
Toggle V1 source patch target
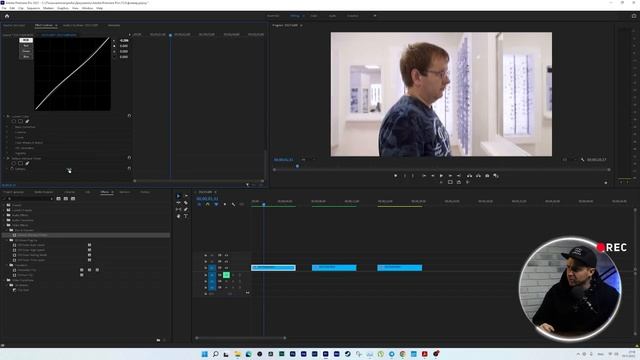pyautogui.click(x=212, y=268)
